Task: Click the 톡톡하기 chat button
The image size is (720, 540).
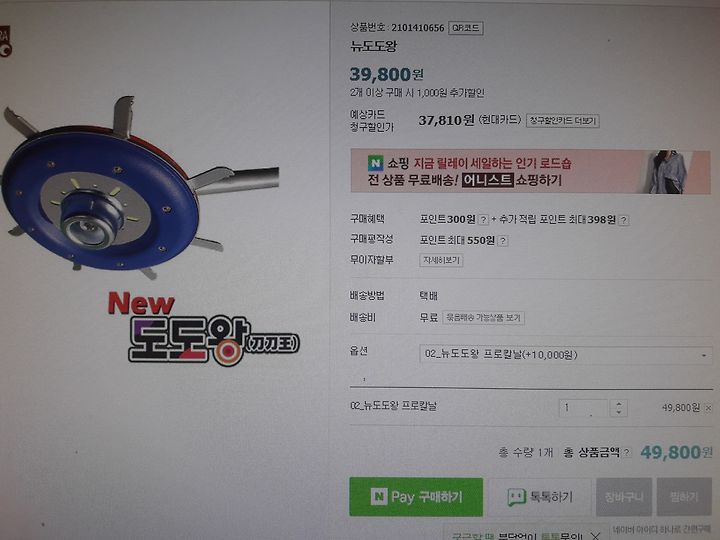Action: (x=540, y=497)
